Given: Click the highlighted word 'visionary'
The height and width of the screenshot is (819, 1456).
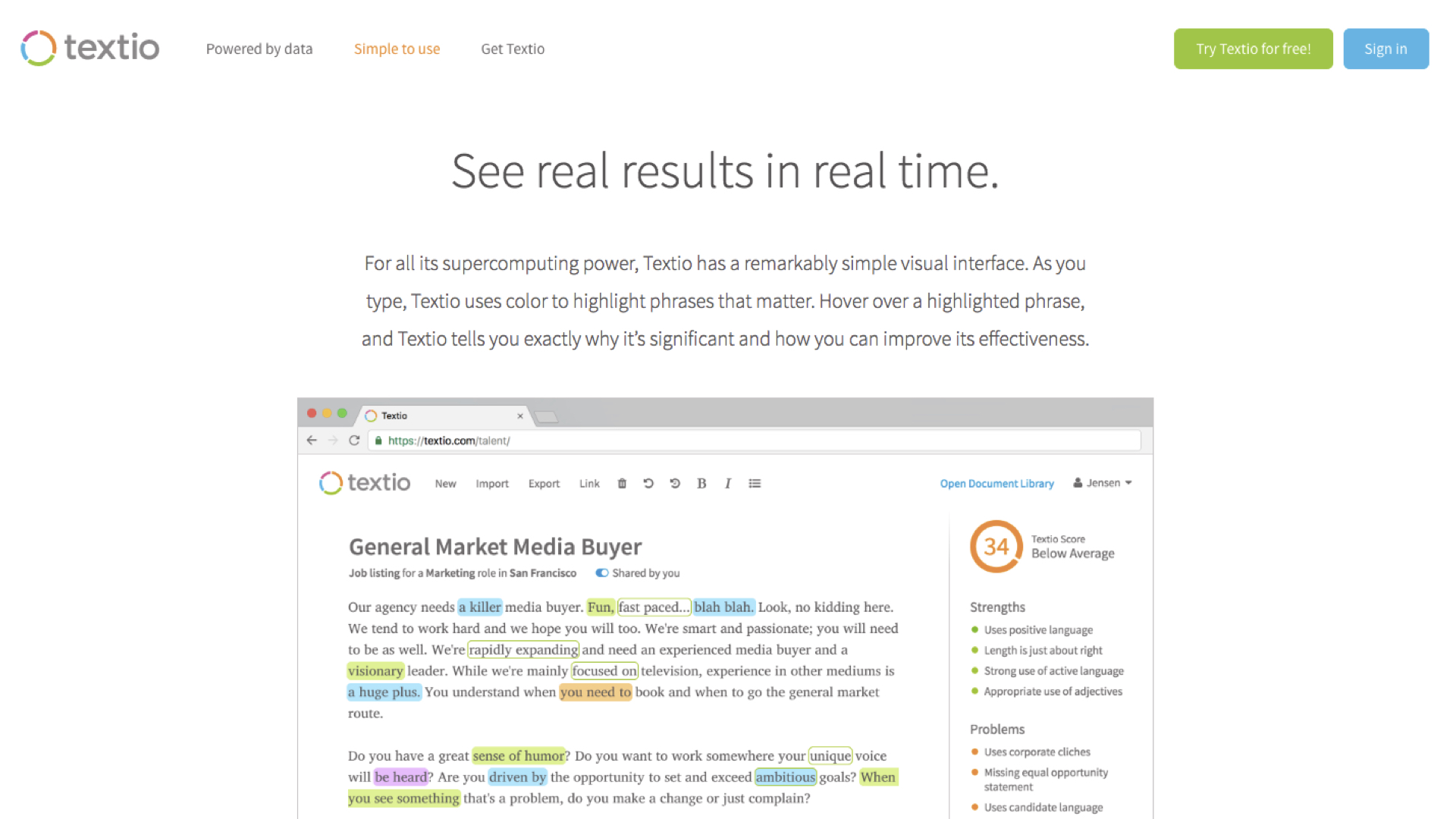Looking at the screenshot, I should tap(375, 670).
